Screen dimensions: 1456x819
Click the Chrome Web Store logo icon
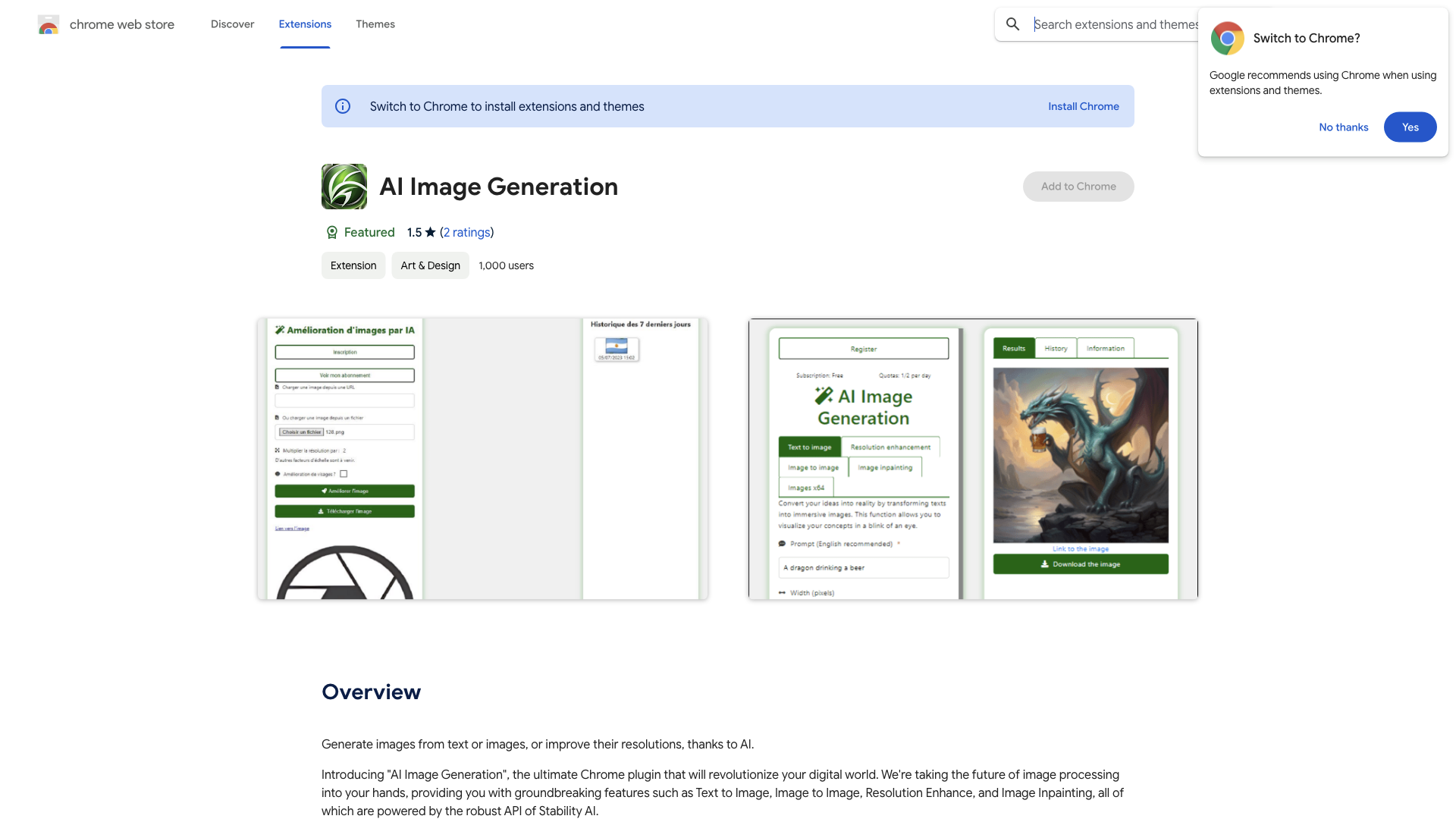[x=49, y=25]
